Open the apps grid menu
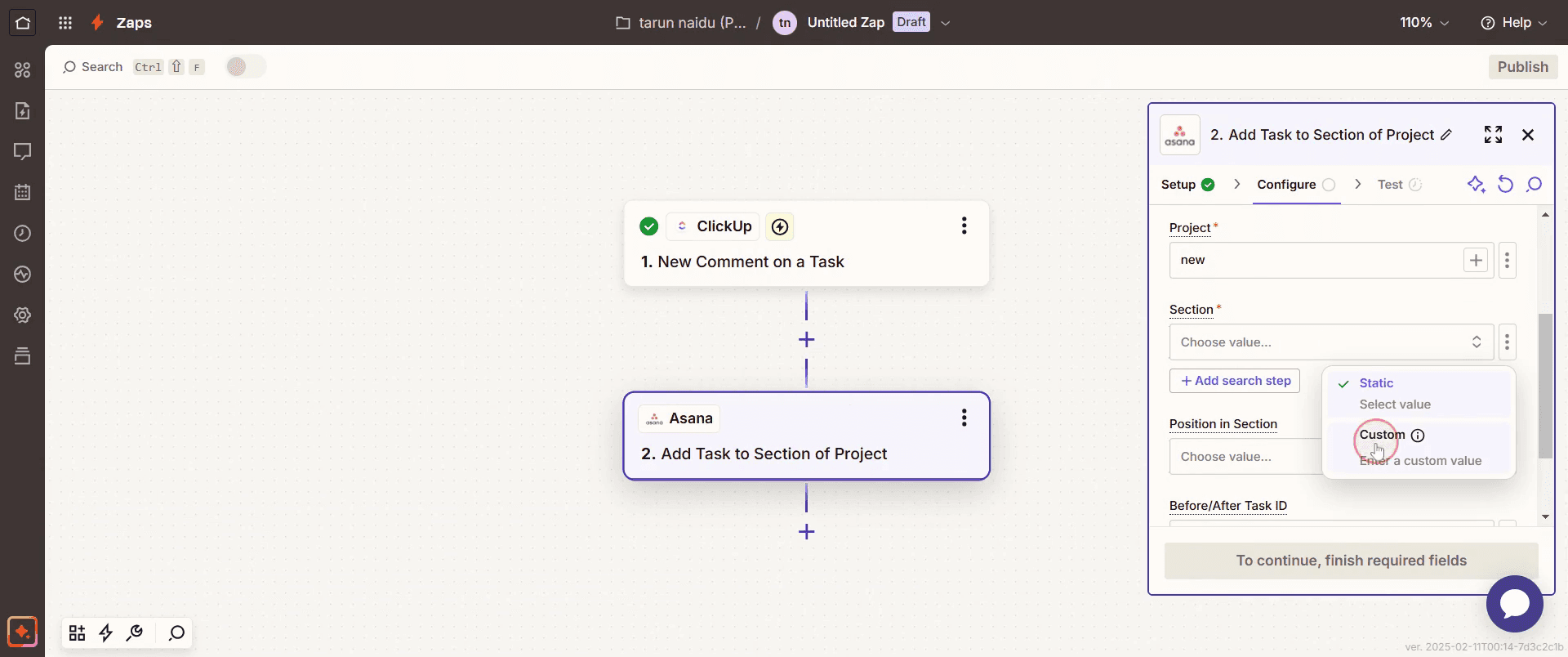The height and width of the screenshot is (657, 1568). tap(65, 23)
